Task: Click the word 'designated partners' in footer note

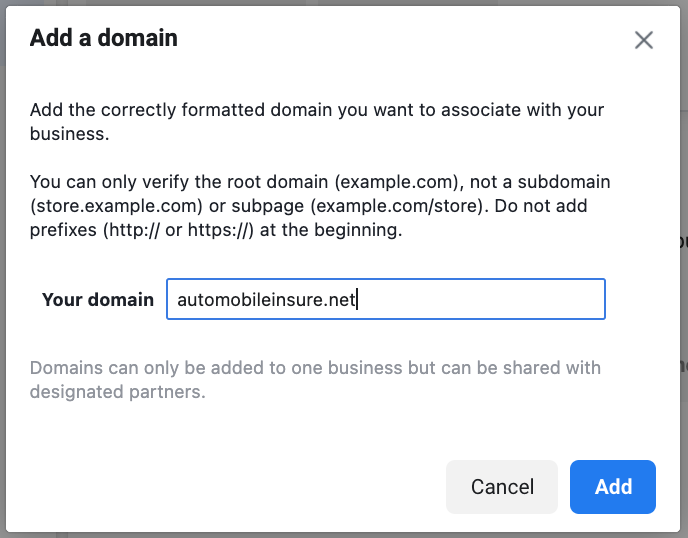Action: [117, 392]
